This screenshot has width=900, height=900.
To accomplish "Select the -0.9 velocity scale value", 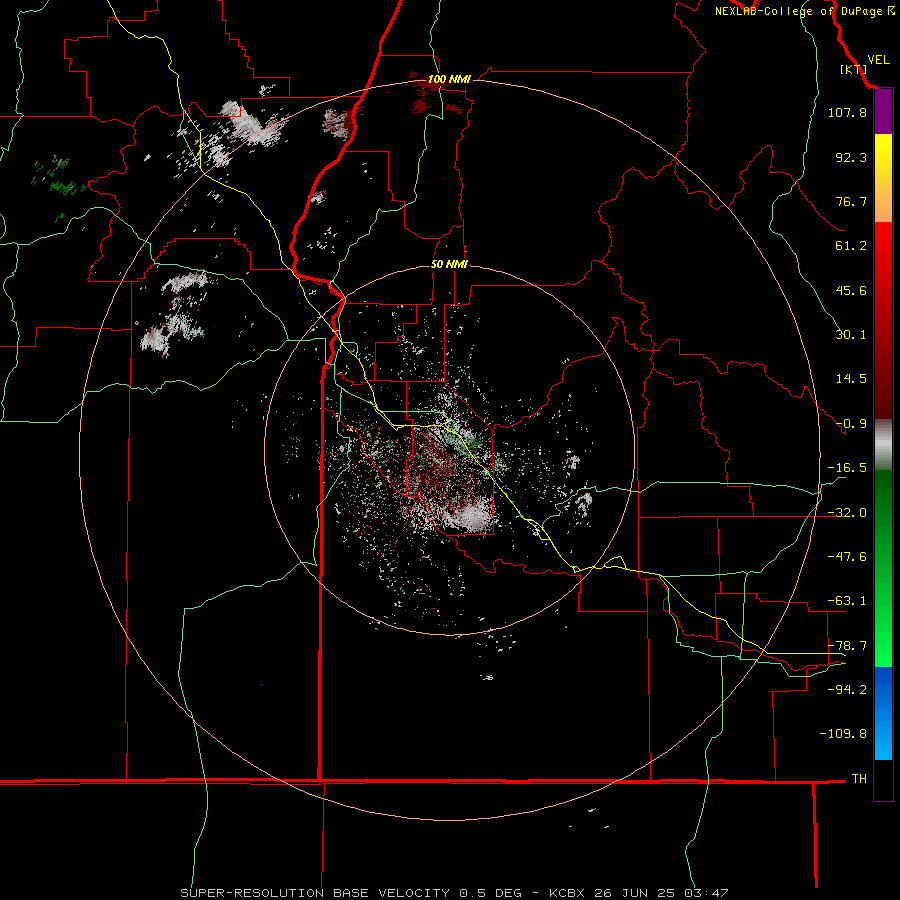I will (x=851, y=424).
